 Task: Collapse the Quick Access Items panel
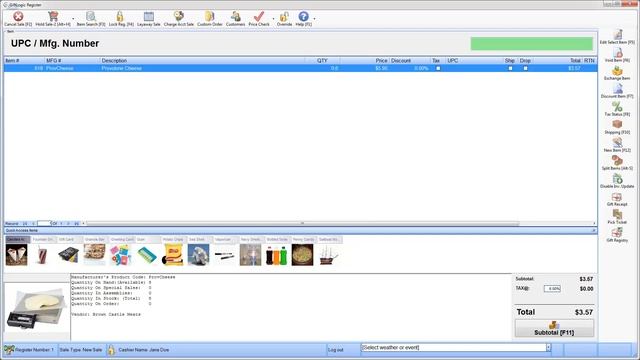[x=594, y=231]
